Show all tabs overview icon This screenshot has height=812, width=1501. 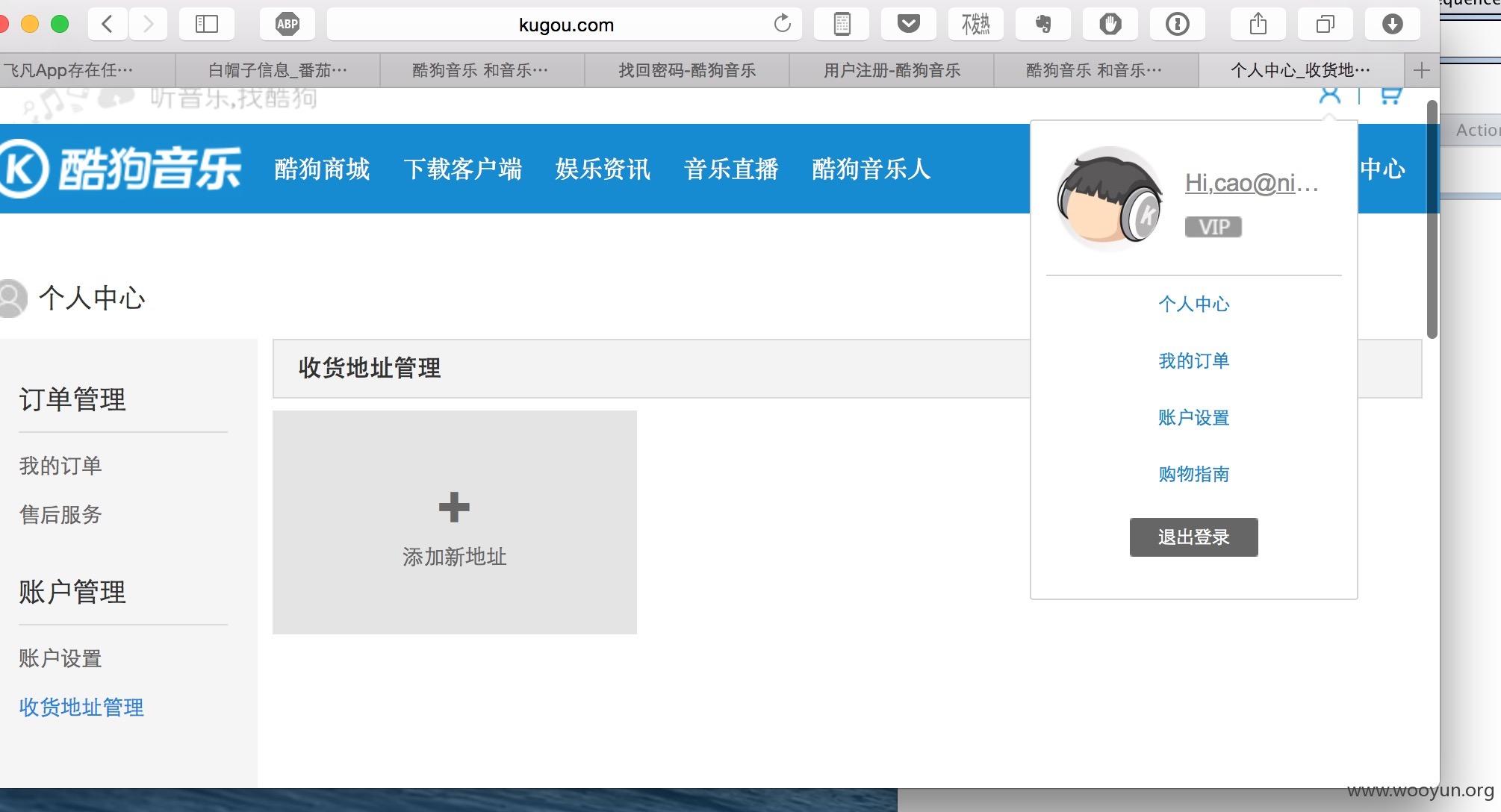1326,24
